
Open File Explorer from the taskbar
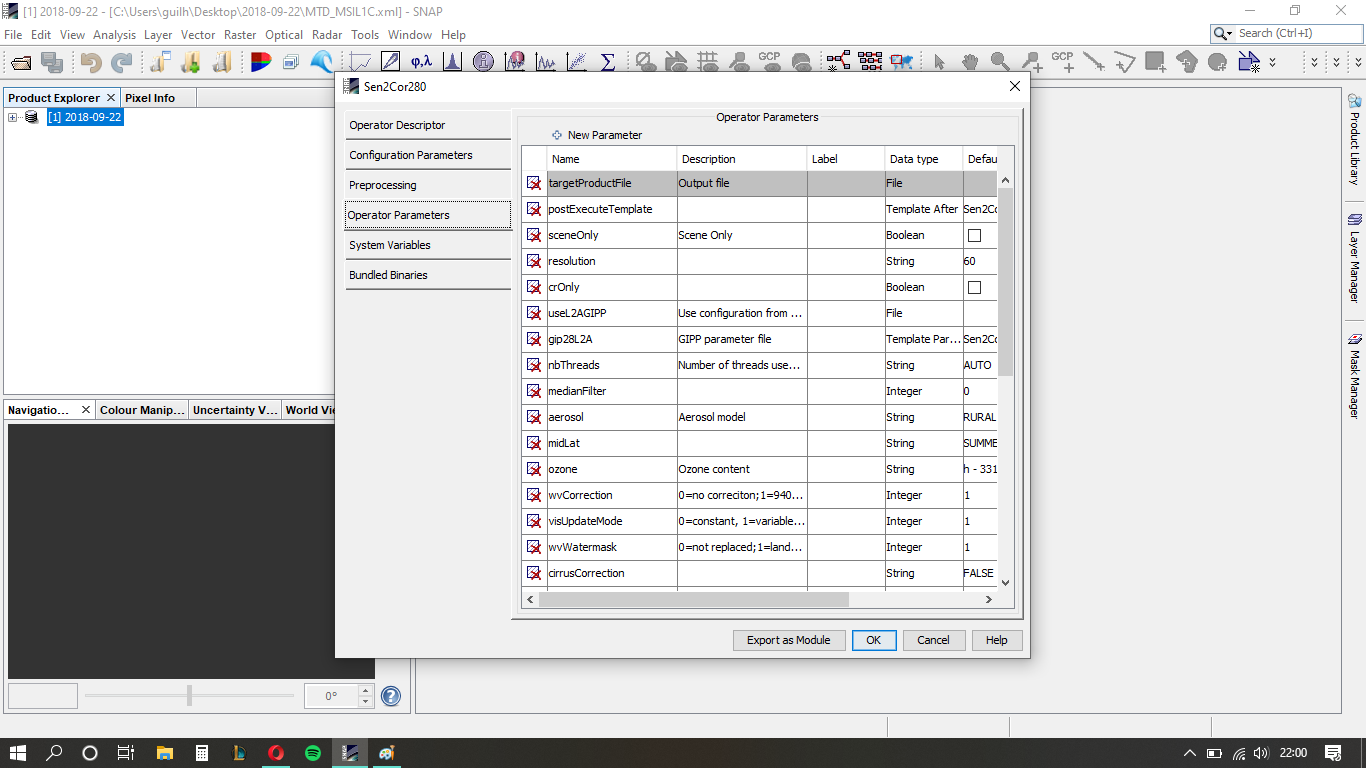click(x=164, y=753)
